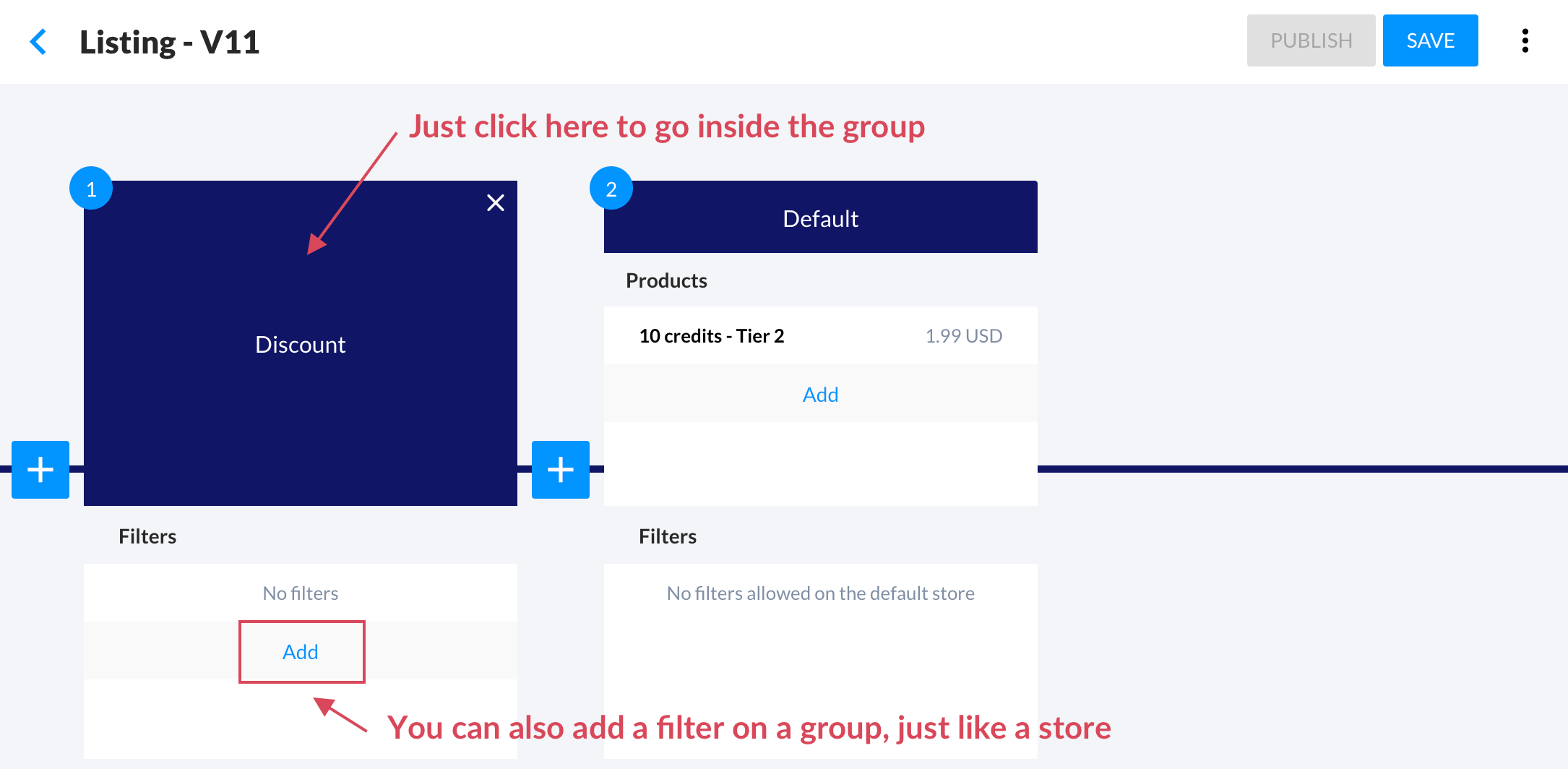The width and height of the screenshot is (1568, 769).
Task: Click the Listing - V11 page title
Action: click(x=170, y=42)
